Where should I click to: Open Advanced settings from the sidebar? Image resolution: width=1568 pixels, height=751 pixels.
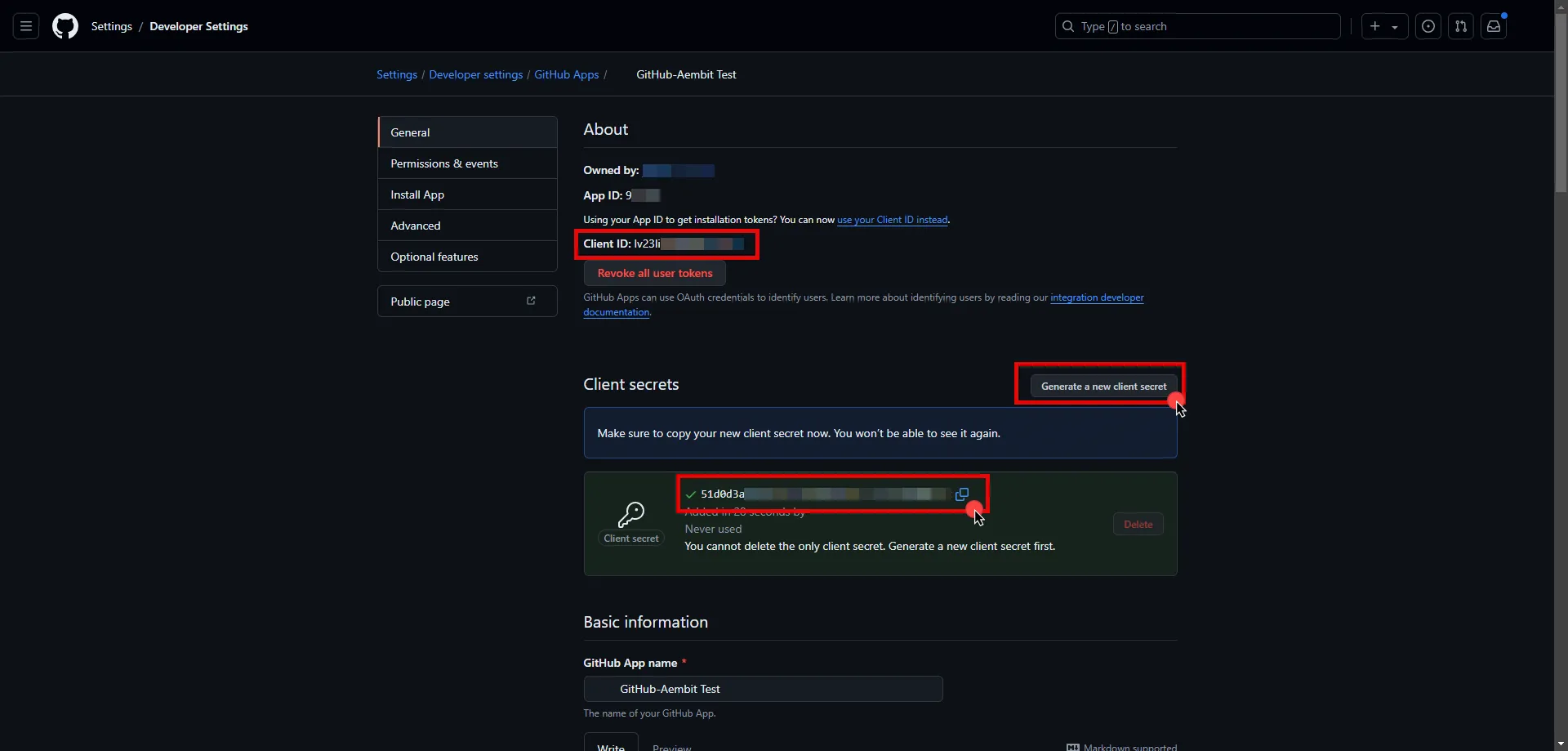pyautogui.click(x=415, y=225)
